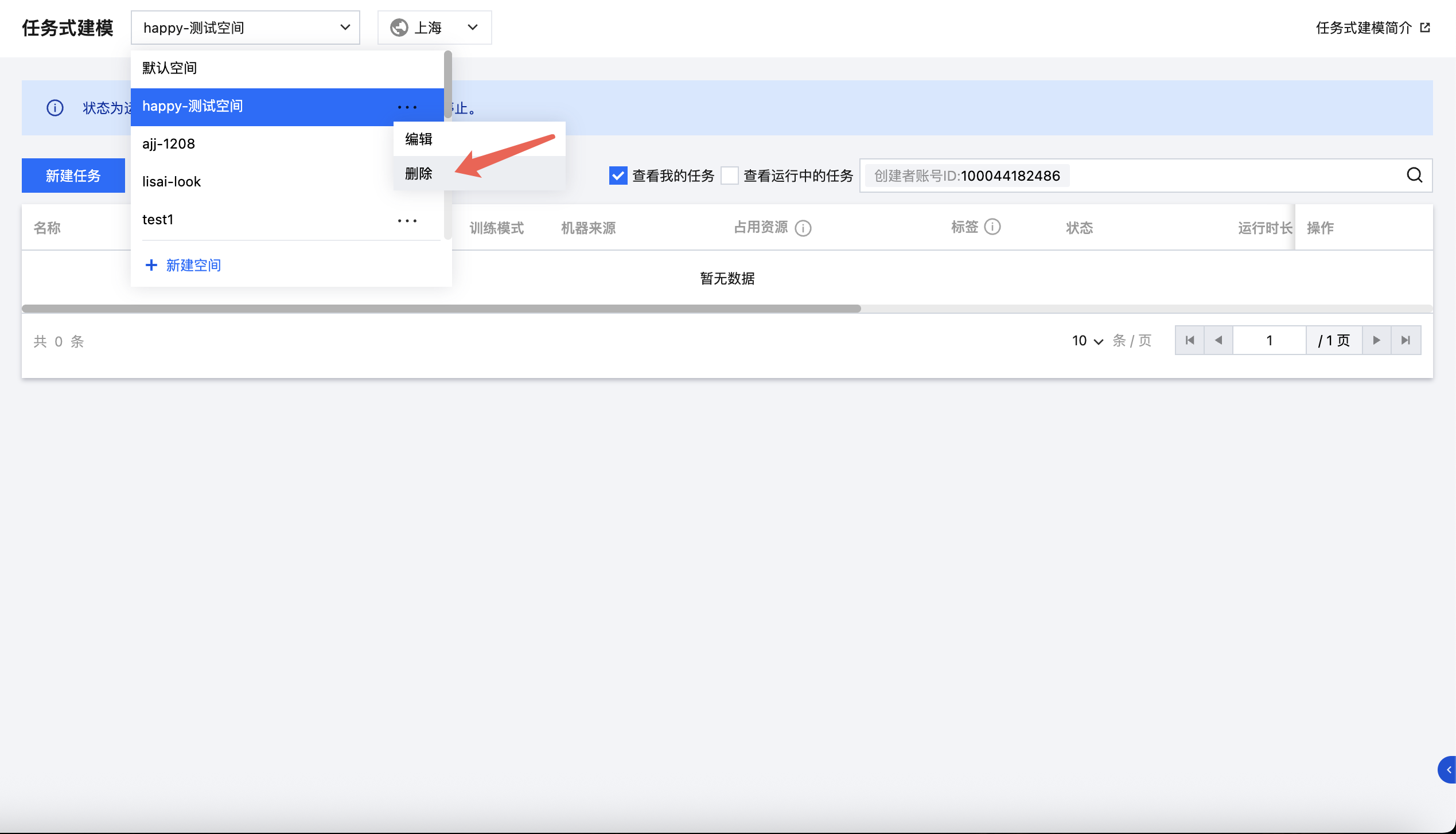The height and width of the screenshot is (834, 1456).
Task: Expand the 10 items per page selector
Action: click(x=1087, y=341)
